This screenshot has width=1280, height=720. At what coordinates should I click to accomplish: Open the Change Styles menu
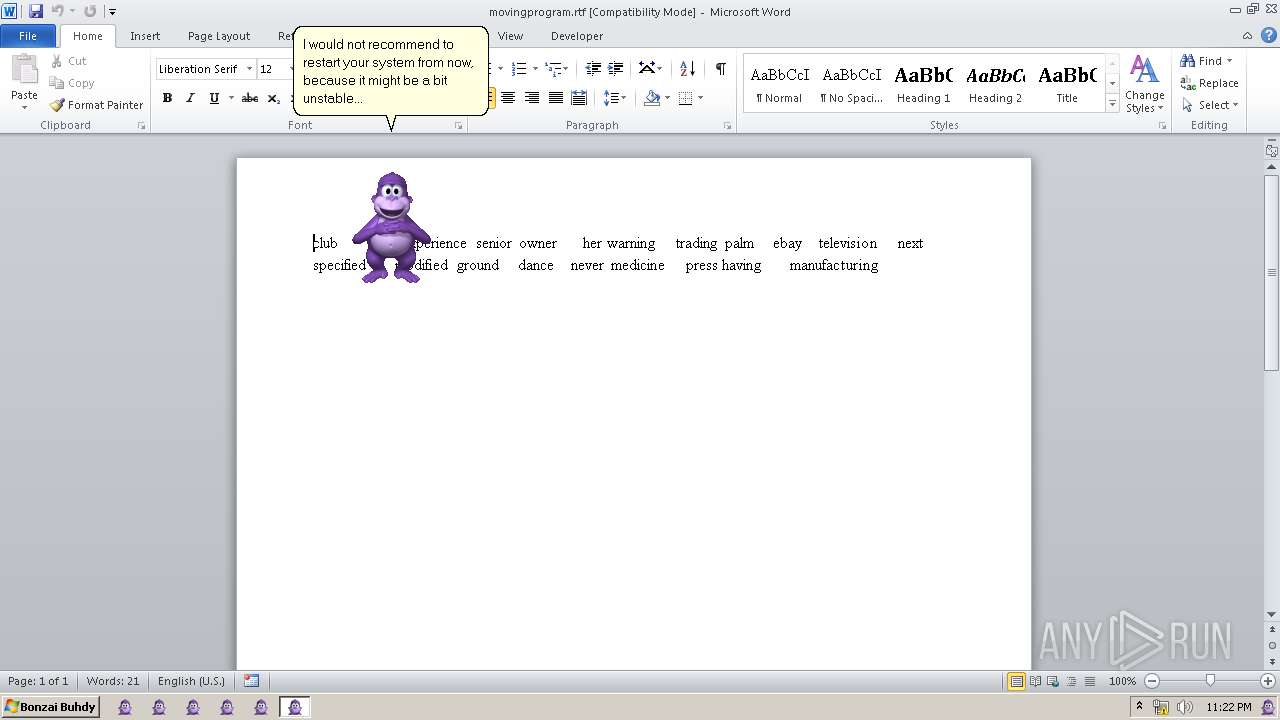[1144, 84]
